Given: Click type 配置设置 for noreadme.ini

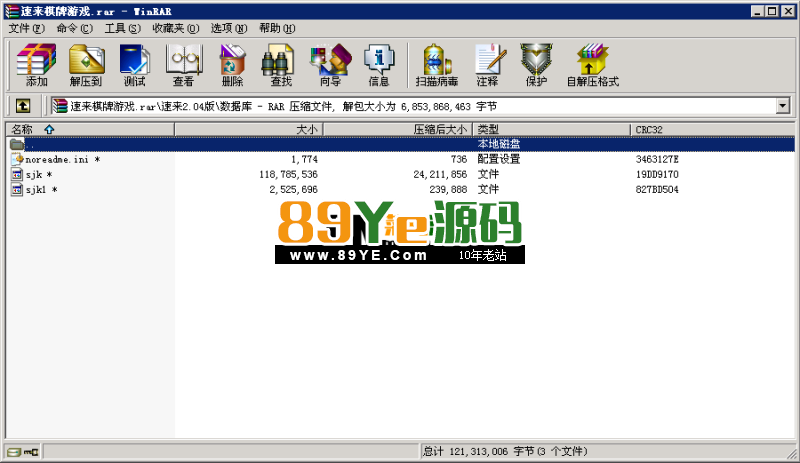Looking at the screenshot, I should pos(499,159).
